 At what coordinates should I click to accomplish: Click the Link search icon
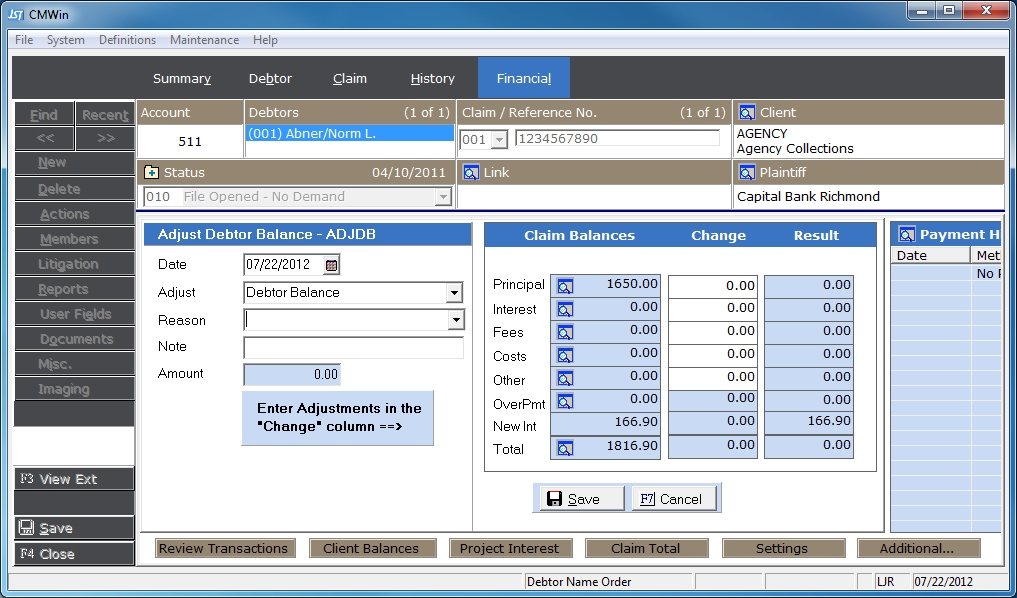coord(470,173)
